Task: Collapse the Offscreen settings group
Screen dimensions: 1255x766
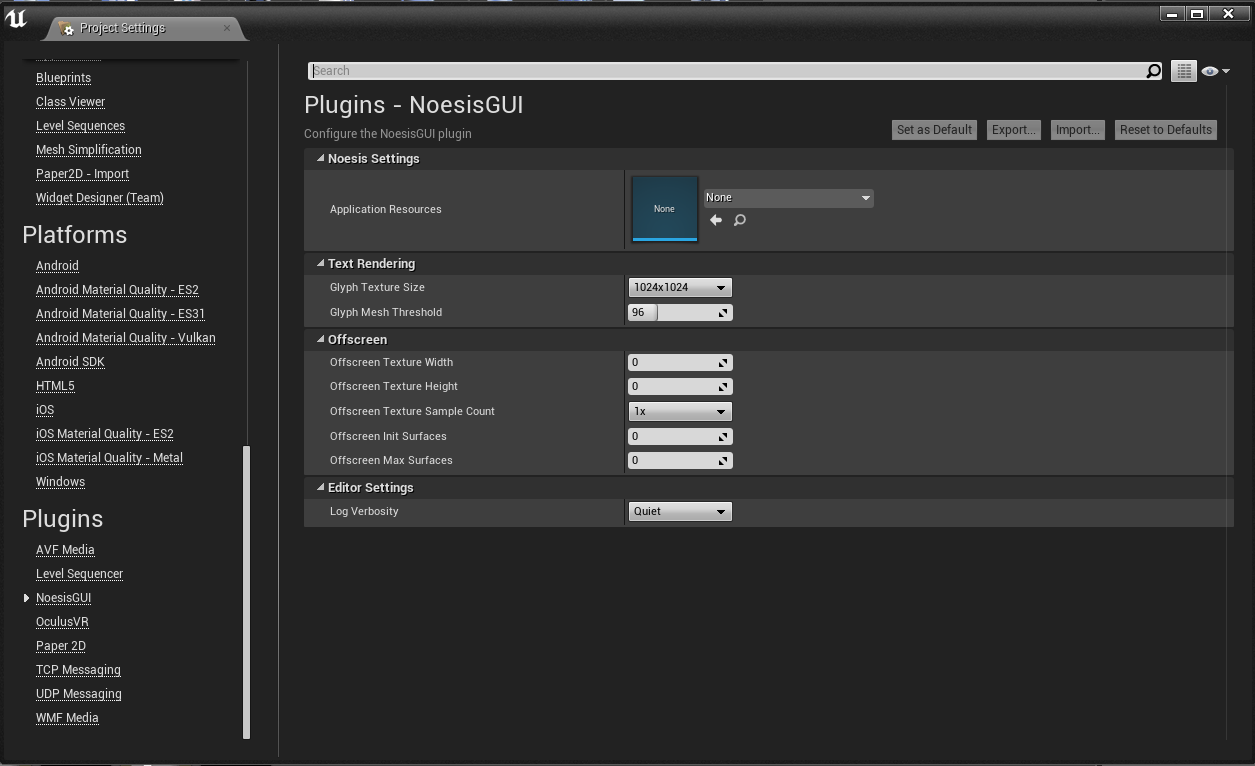Action: coord(320,339)
